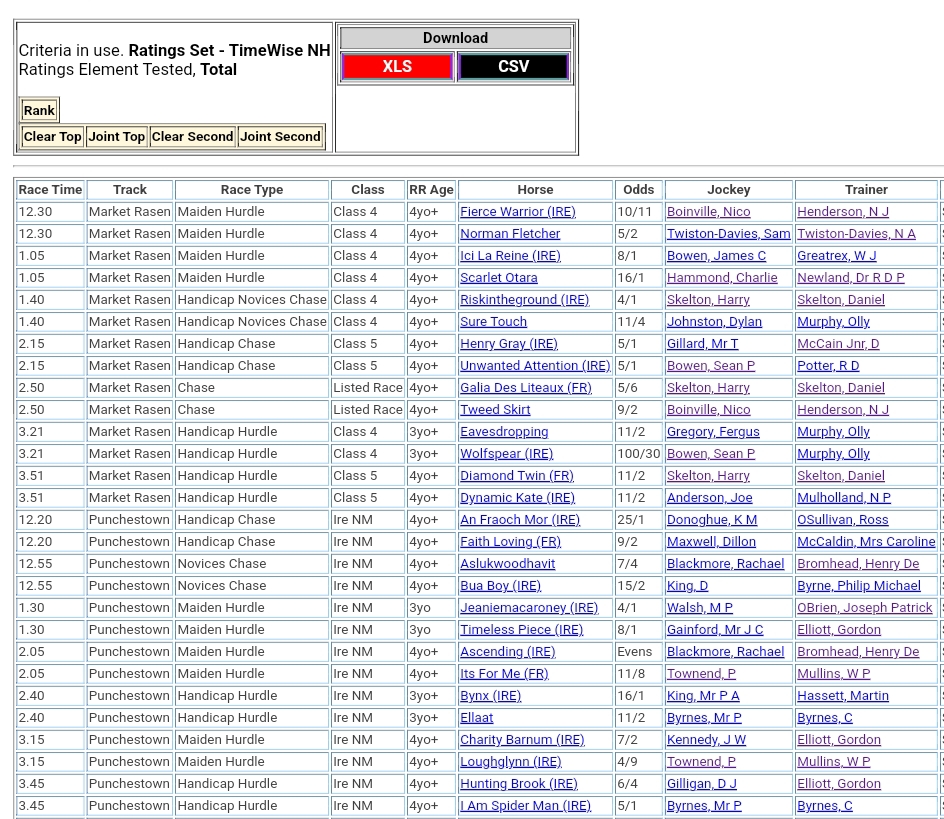Image resolution: width=944 pixels, height=819 pixels.
Task: Open Fierce Warrior (IRE) horse link
Action: [x=517, y=212]
